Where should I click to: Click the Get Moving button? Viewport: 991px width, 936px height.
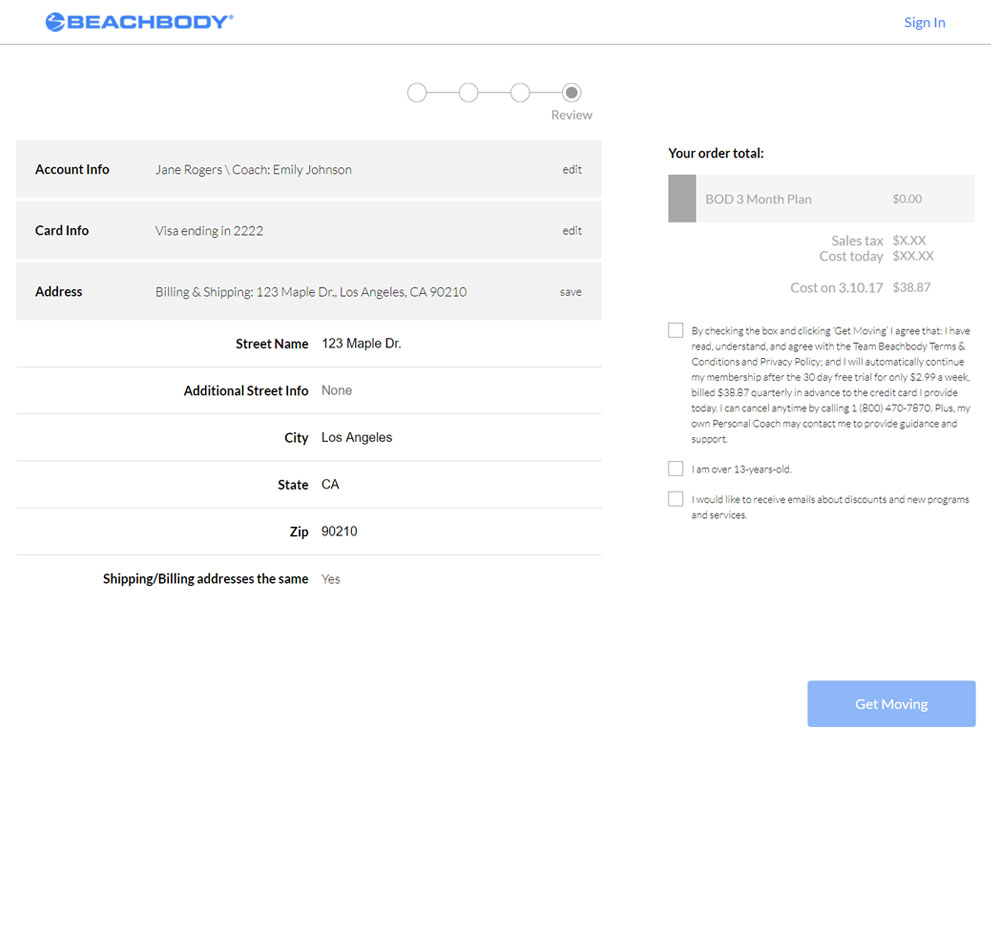pos(891,703)
